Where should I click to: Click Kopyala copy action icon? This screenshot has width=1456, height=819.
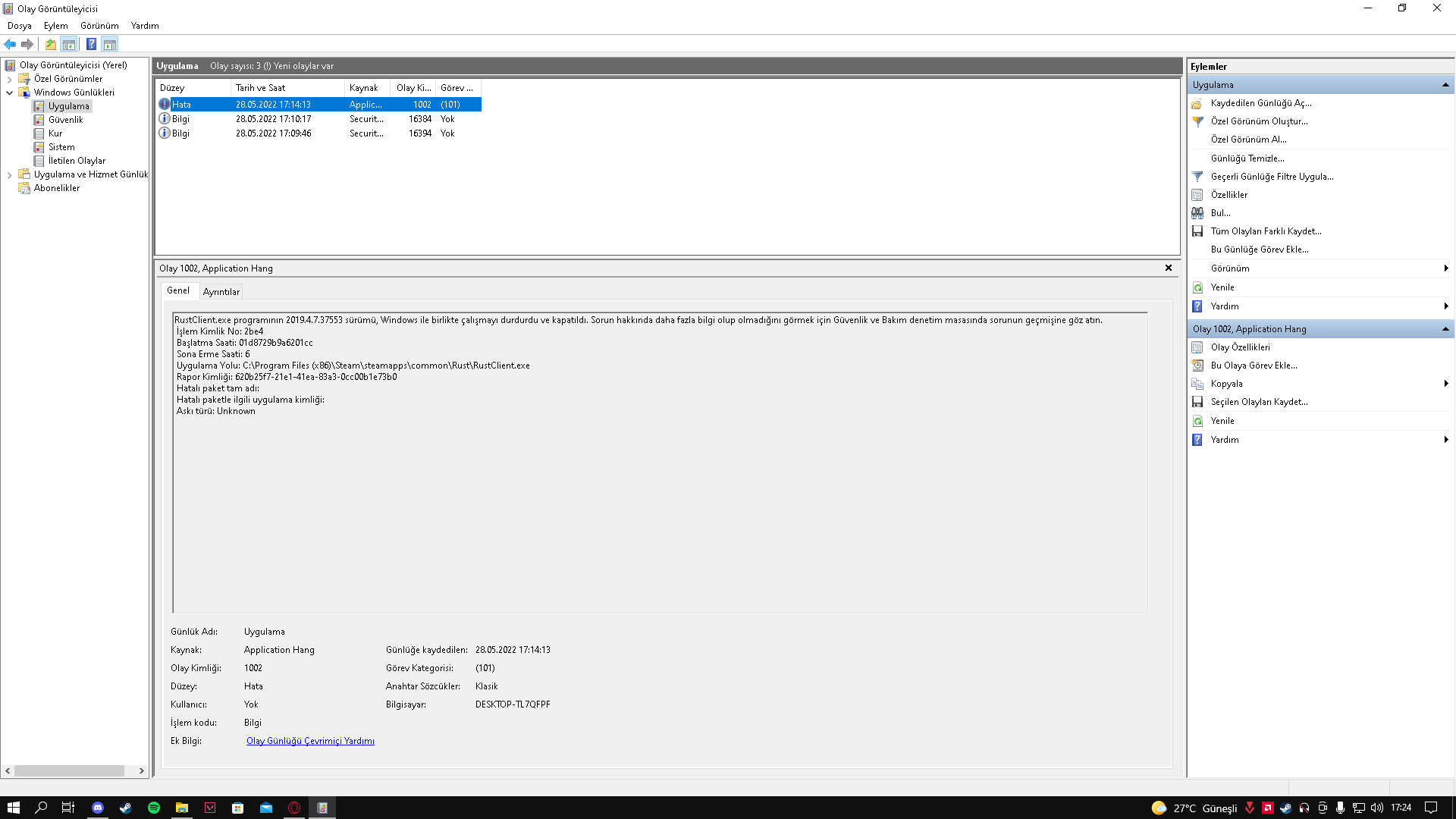click(1197, 384)
